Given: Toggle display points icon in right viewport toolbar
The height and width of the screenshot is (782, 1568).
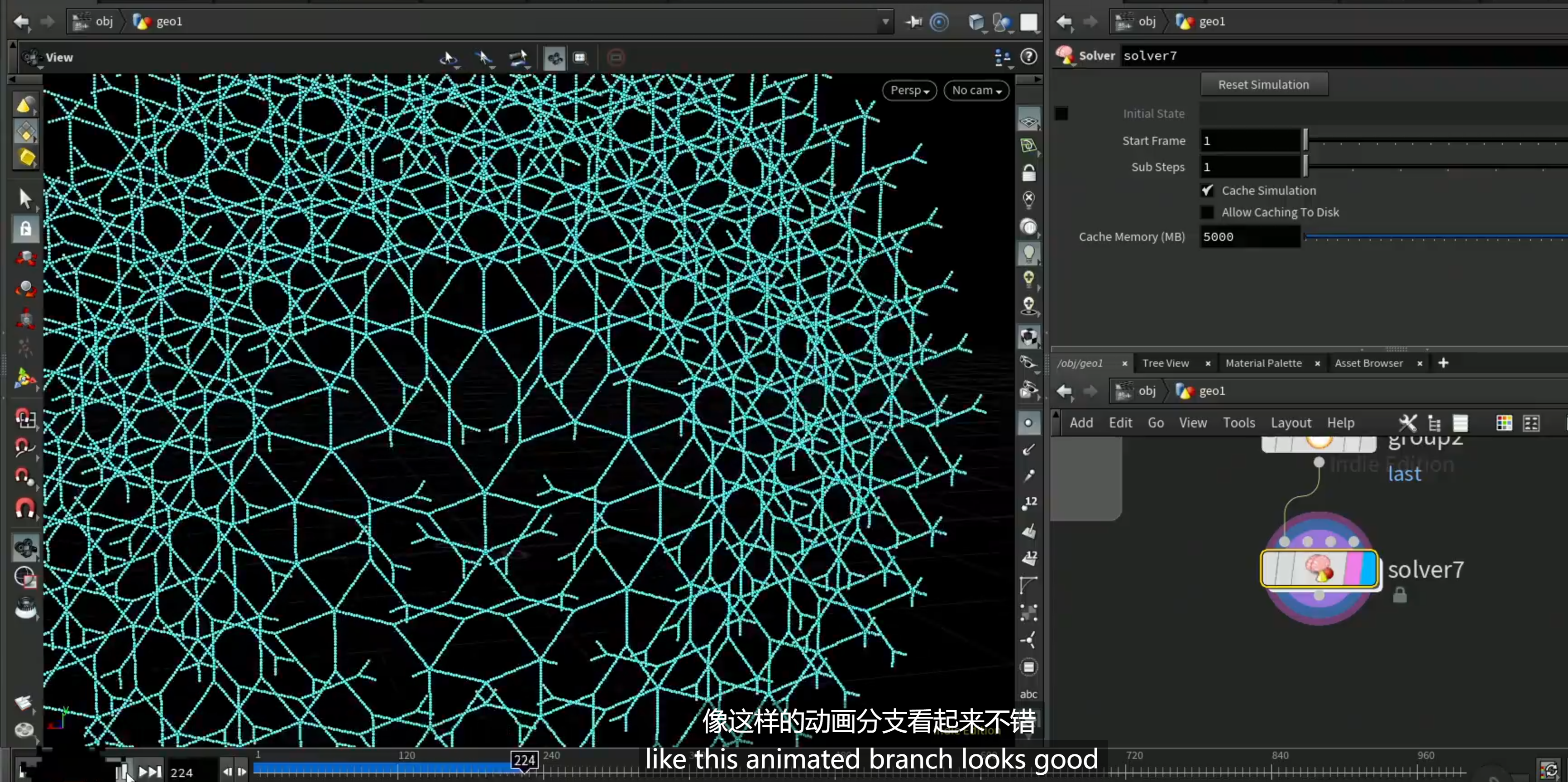Looking at the screenshot, I should (1028, 422).
